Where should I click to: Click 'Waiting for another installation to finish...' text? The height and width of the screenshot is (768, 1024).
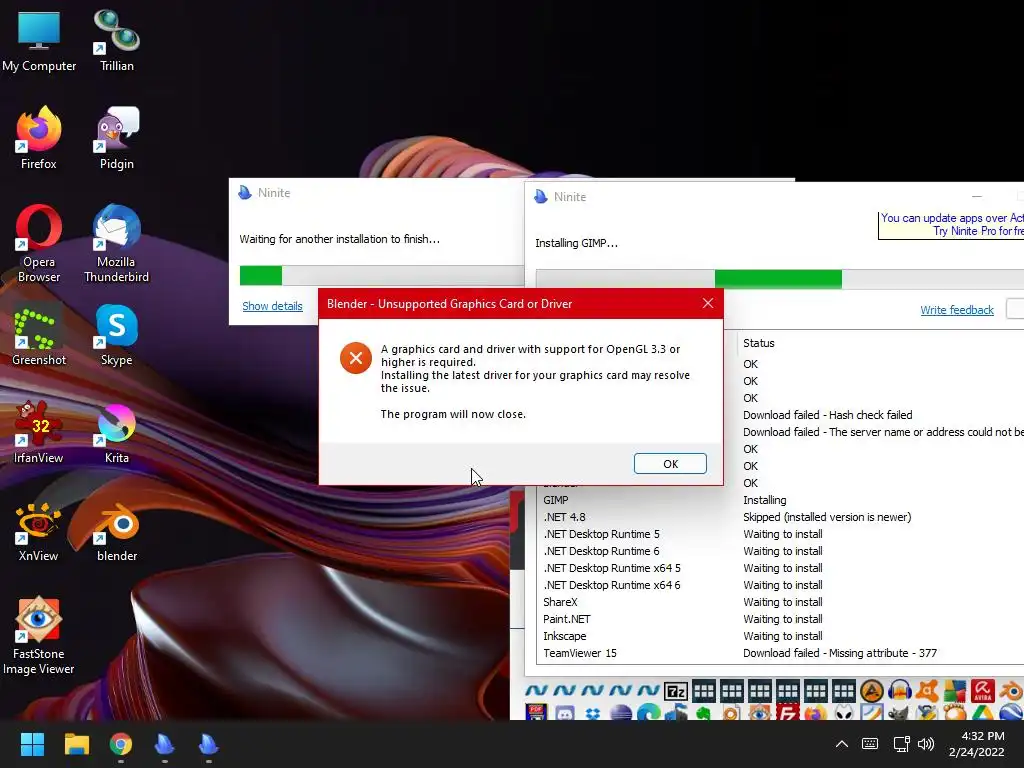pos(340,239)
